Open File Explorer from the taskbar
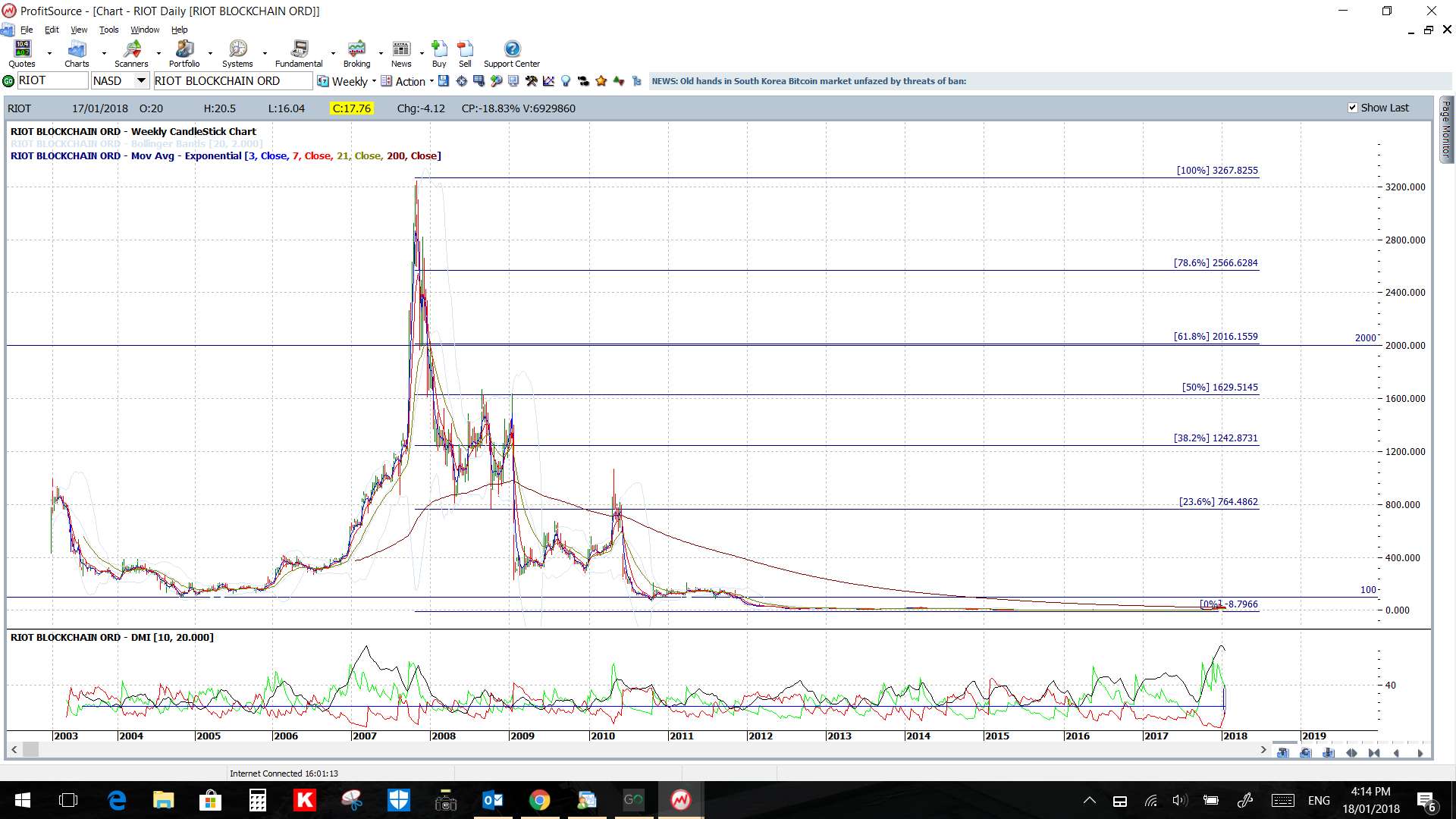Viewport: 1456px width, 819px height. (x=164, y=800)
